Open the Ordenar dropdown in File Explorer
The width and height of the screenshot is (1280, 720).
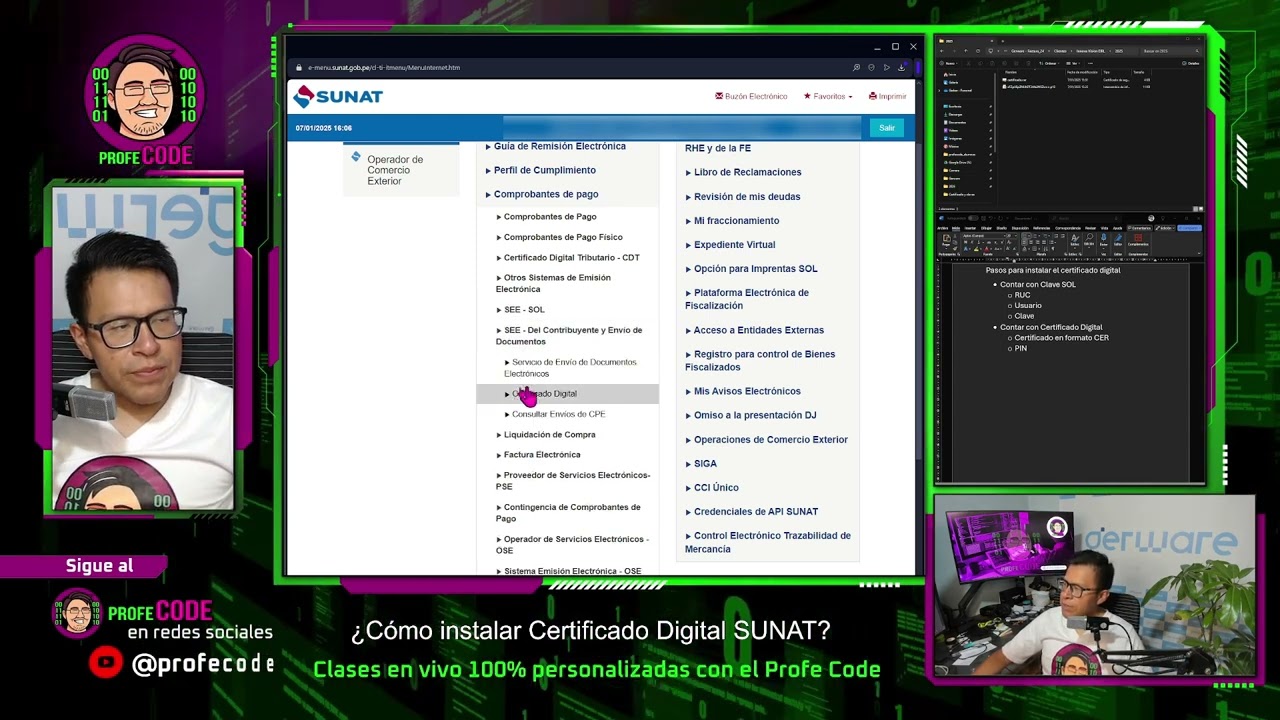tap(1051, 63)
